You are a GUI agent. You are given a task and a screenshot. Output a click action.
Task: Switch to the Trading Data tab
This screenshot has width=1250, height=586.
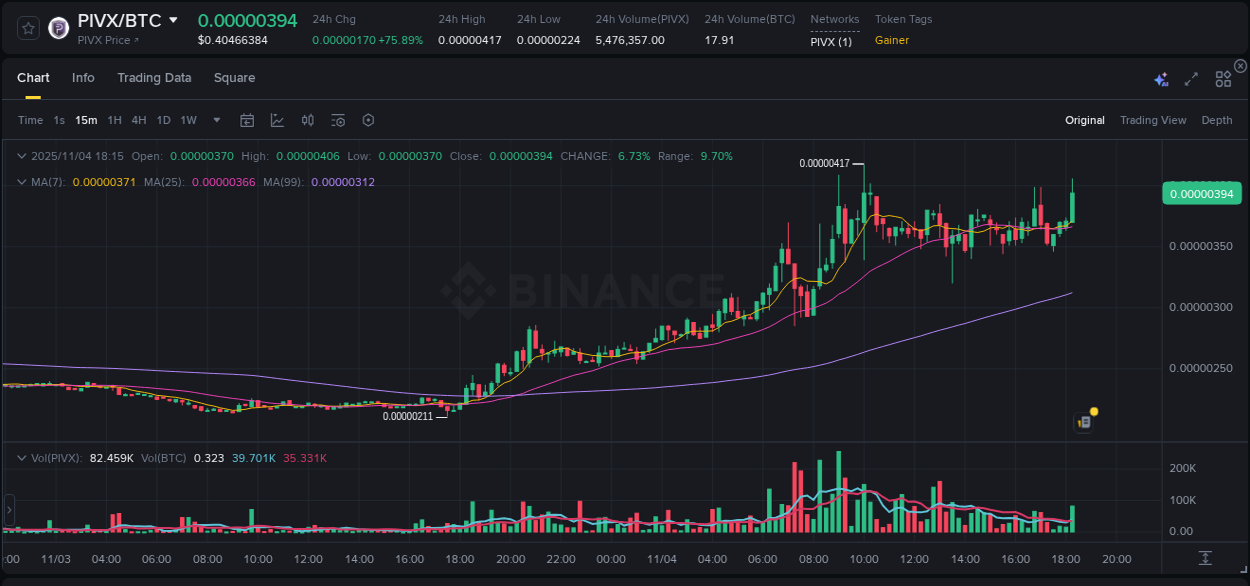[x=154, y=78]
